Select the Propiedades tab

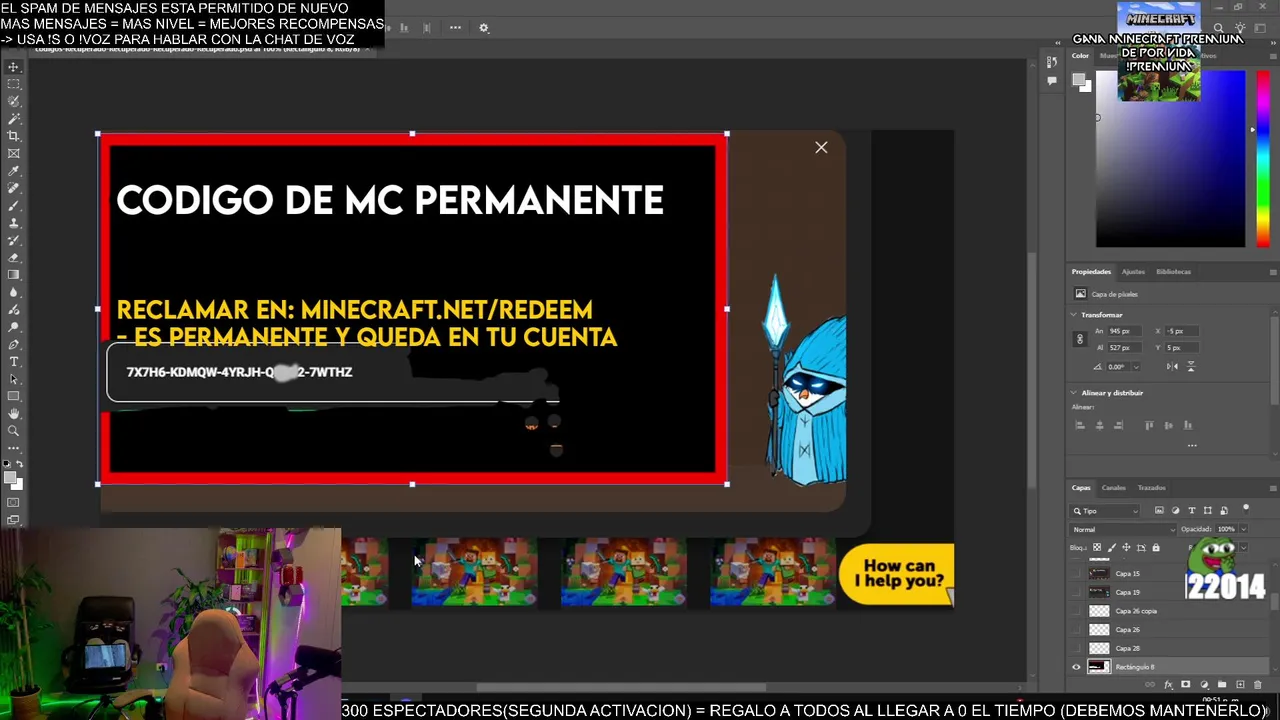point(1091,272)
